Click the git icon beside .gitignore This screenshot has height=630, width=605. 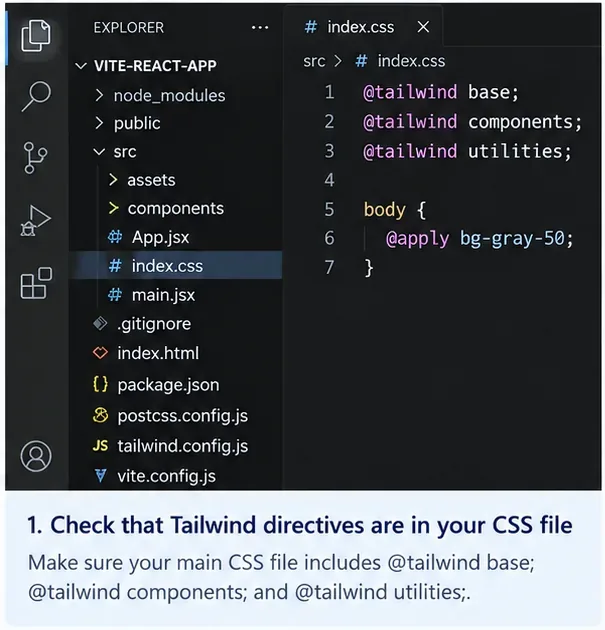(x=100, y=323)
